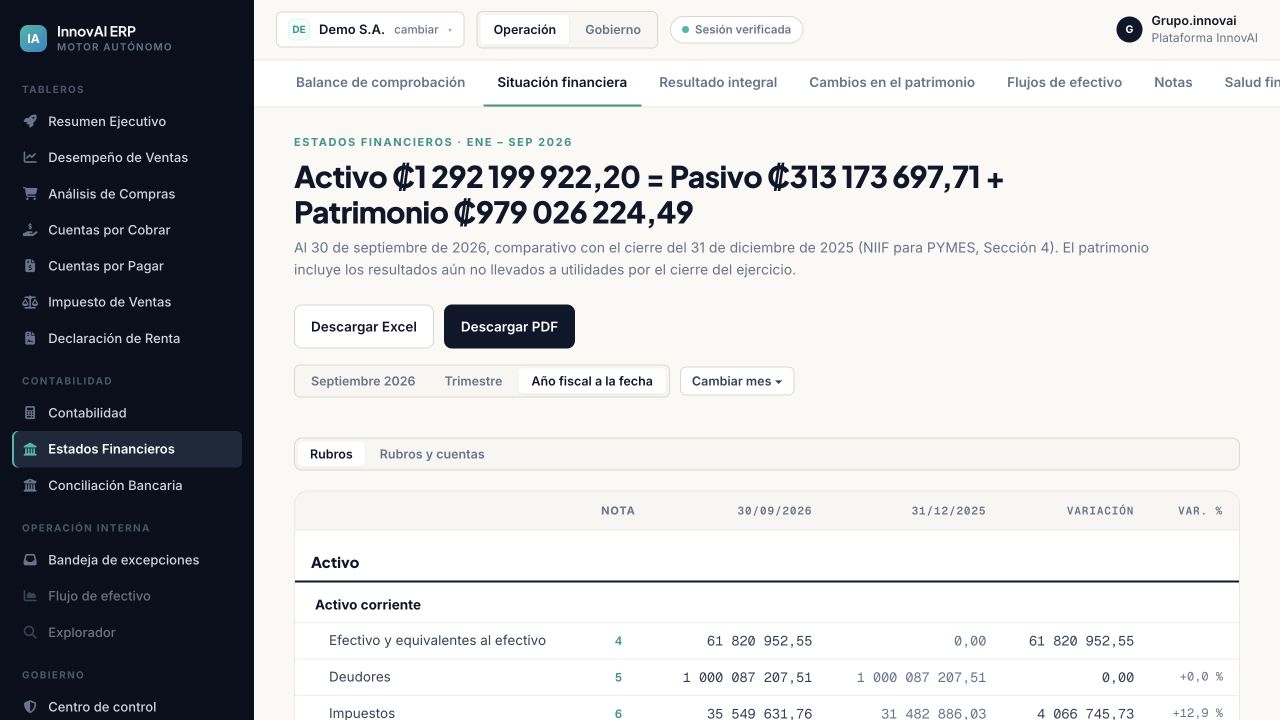Click the Centro de control shield icon
The width and height of the screenshot is (1280, 720).
[30, 707]
